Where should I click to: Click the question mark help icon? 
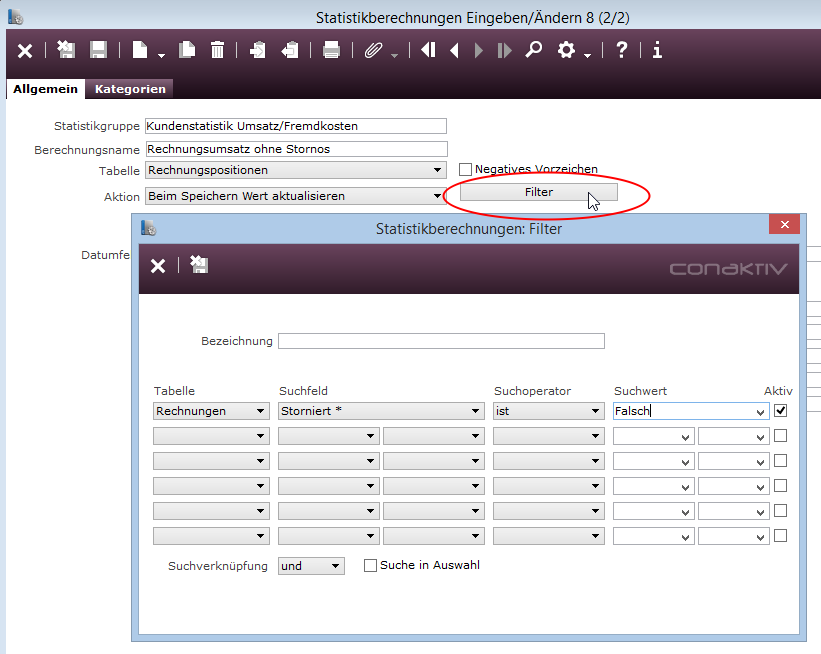(x=621, y=50)
